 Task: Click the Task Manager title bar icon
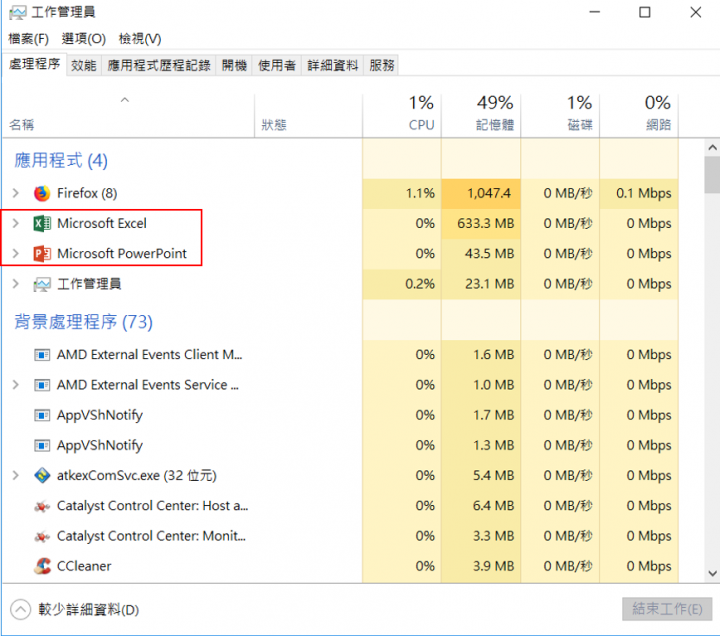tap(17, 12)
